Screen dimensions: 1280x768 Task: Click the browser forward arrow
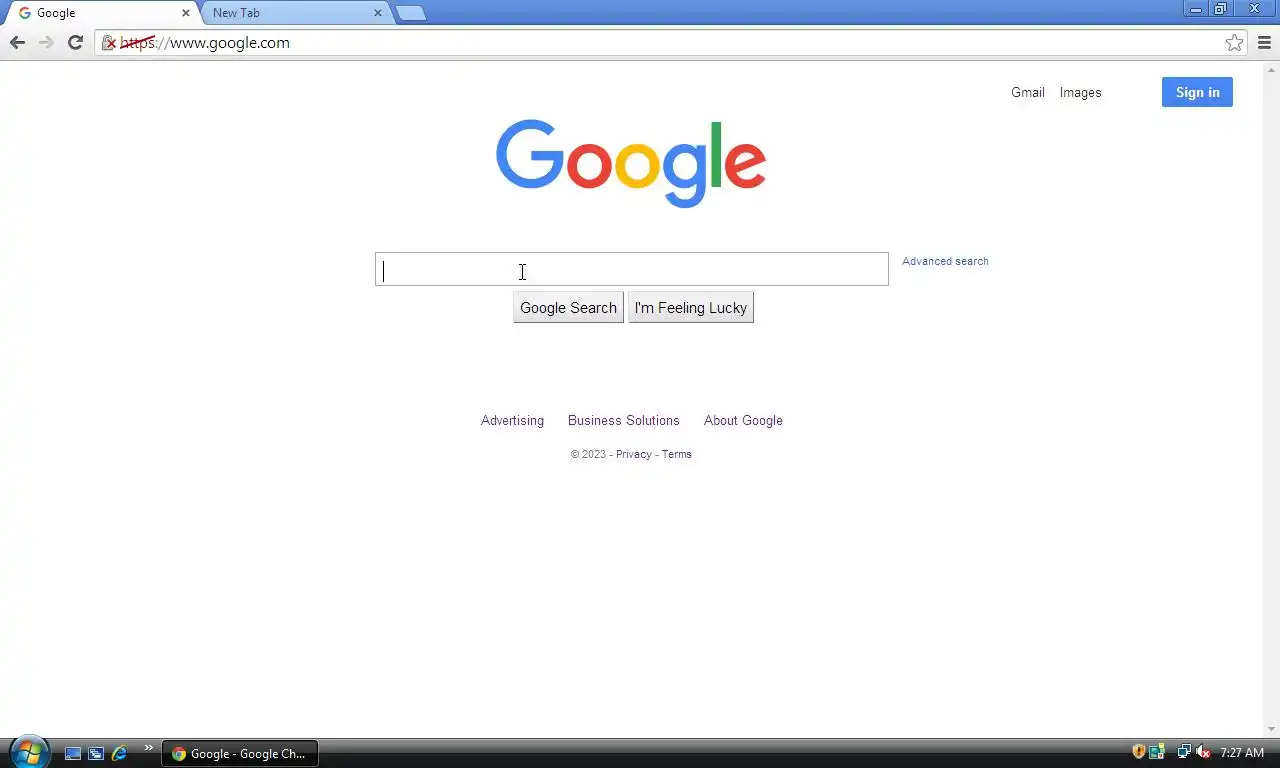coord(46,42)
